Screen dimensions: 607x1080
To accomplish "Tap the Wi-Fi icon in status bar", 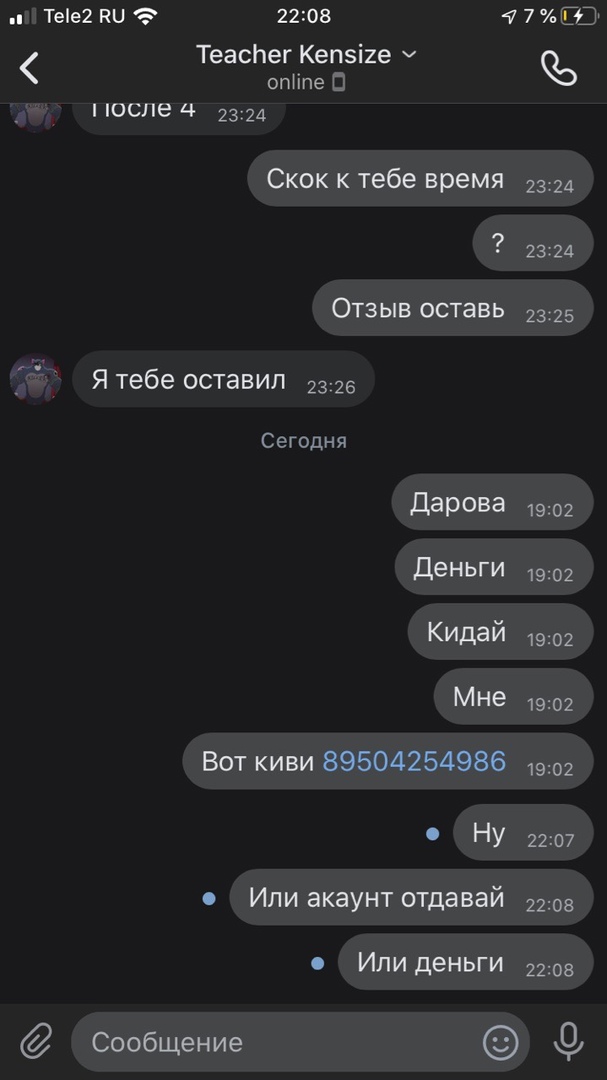I will click(x=145, y=16).
